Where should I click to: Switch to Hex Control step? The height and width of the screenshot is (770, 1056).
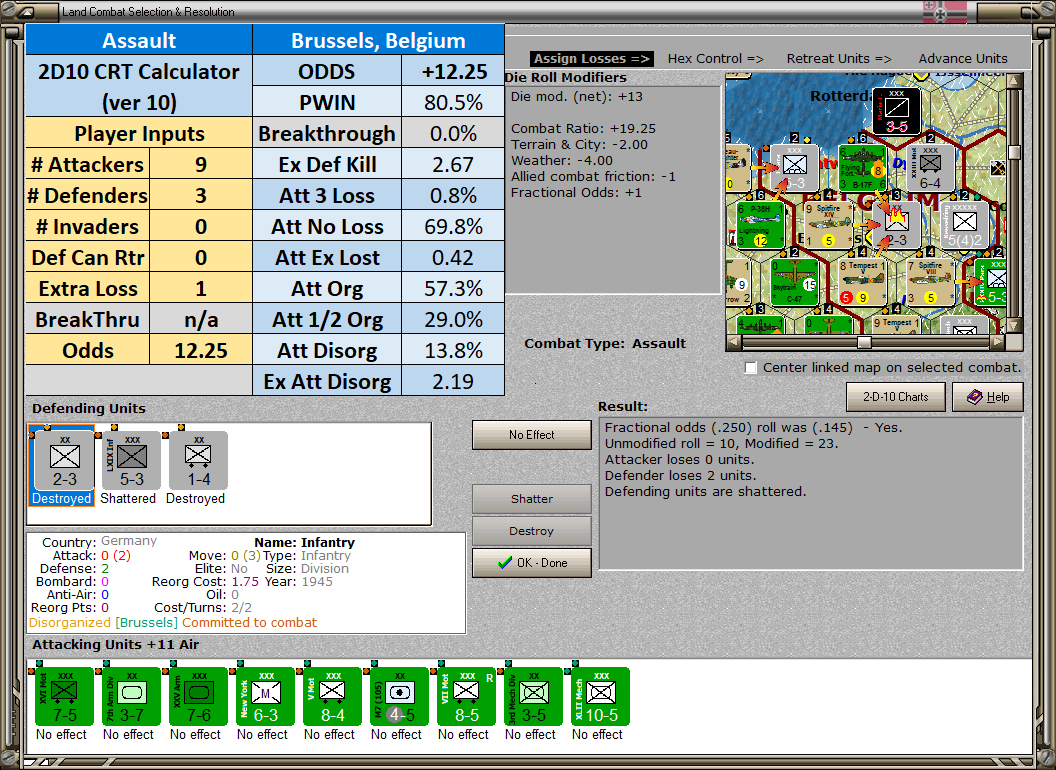click(715, 59)
